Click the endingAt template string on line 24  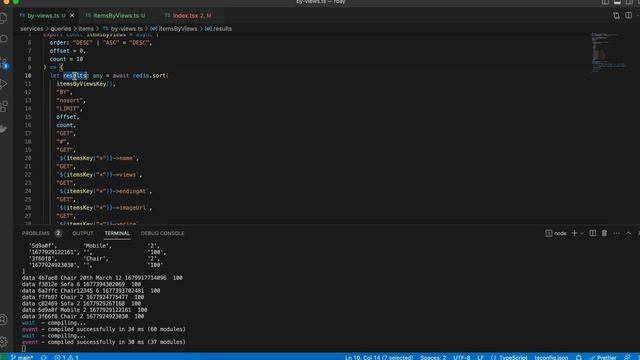pos(102,191)
